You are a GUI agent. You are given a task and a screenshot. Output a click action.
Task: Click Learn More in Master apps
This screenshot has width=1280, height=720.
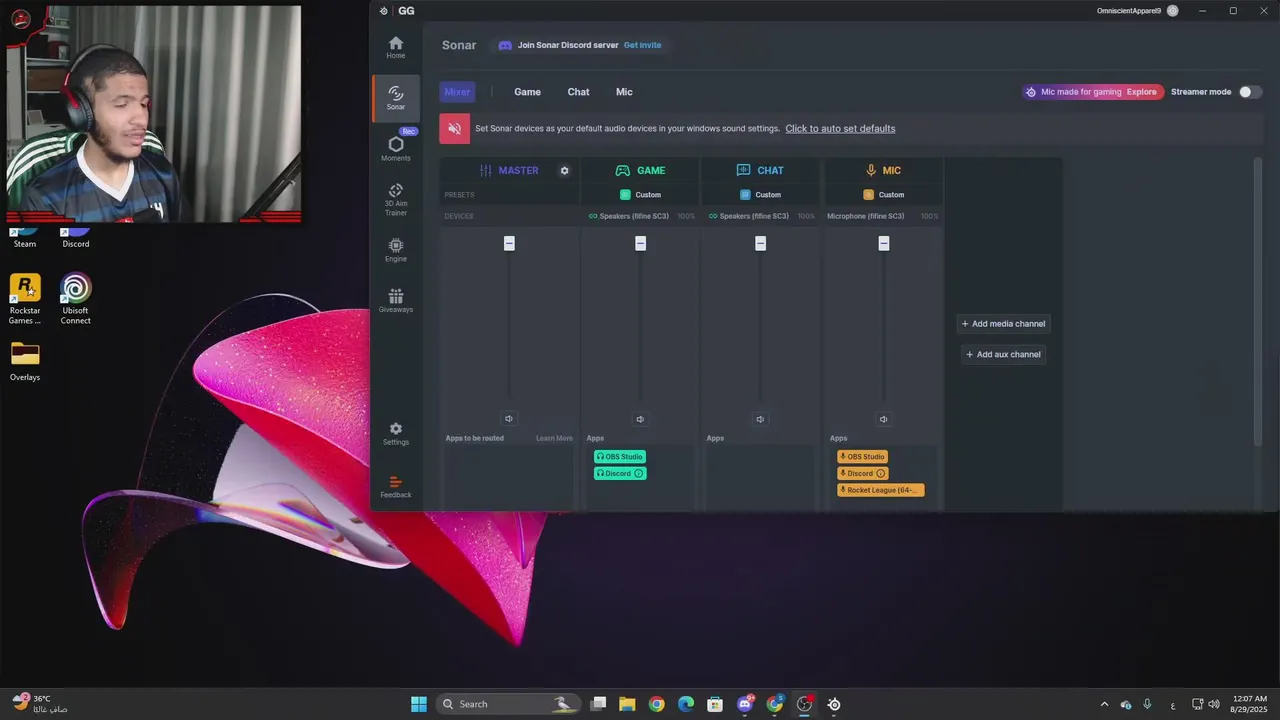tap(554, 438)
